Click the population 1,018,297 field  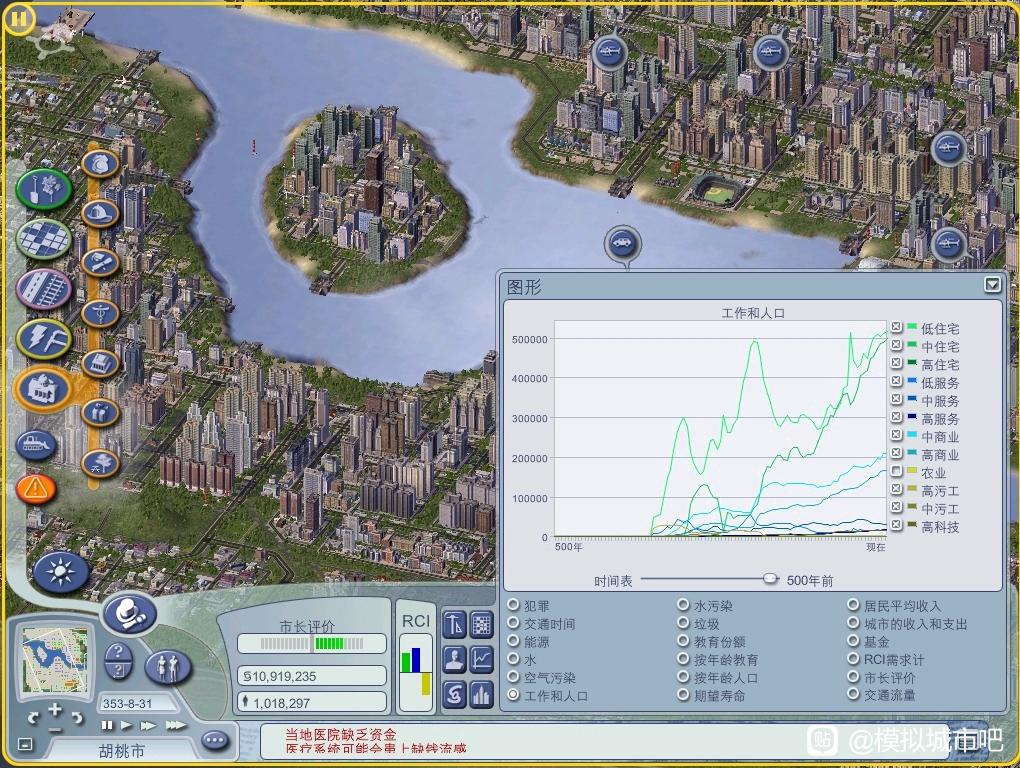click(x=312, y=702)
